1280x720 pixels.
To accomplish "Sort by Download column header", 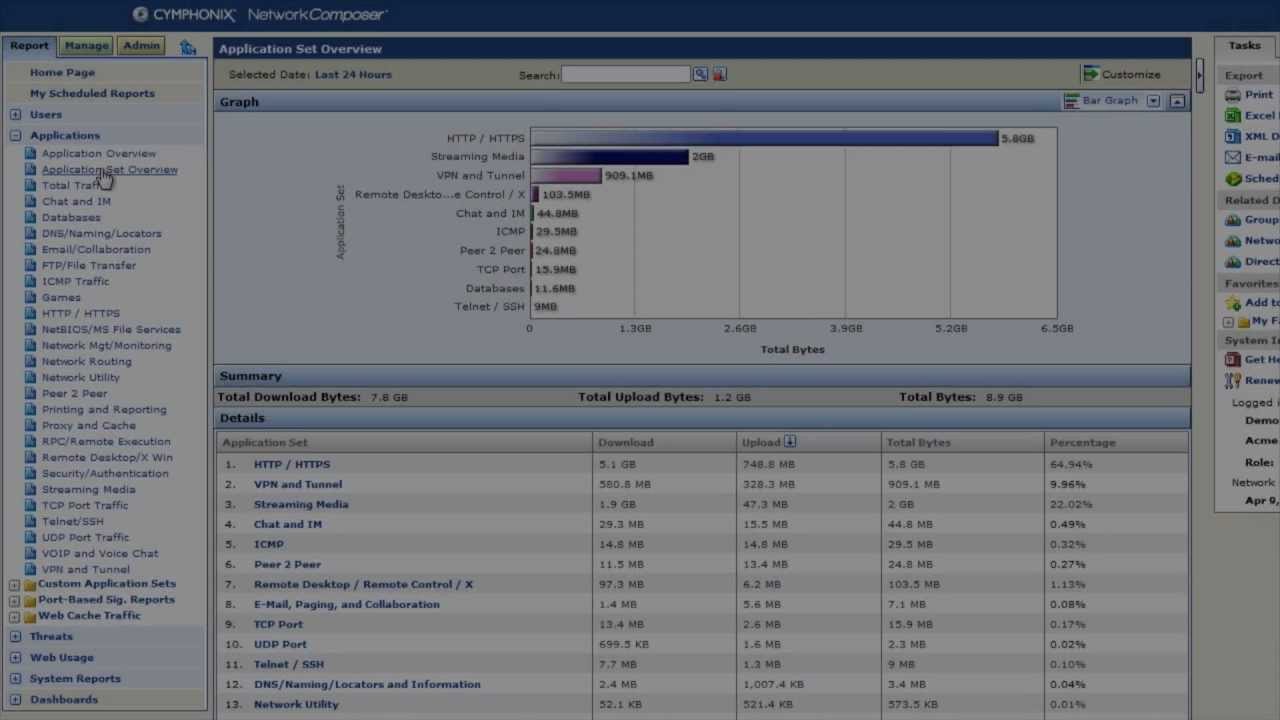I will click(x=626, y=442).
